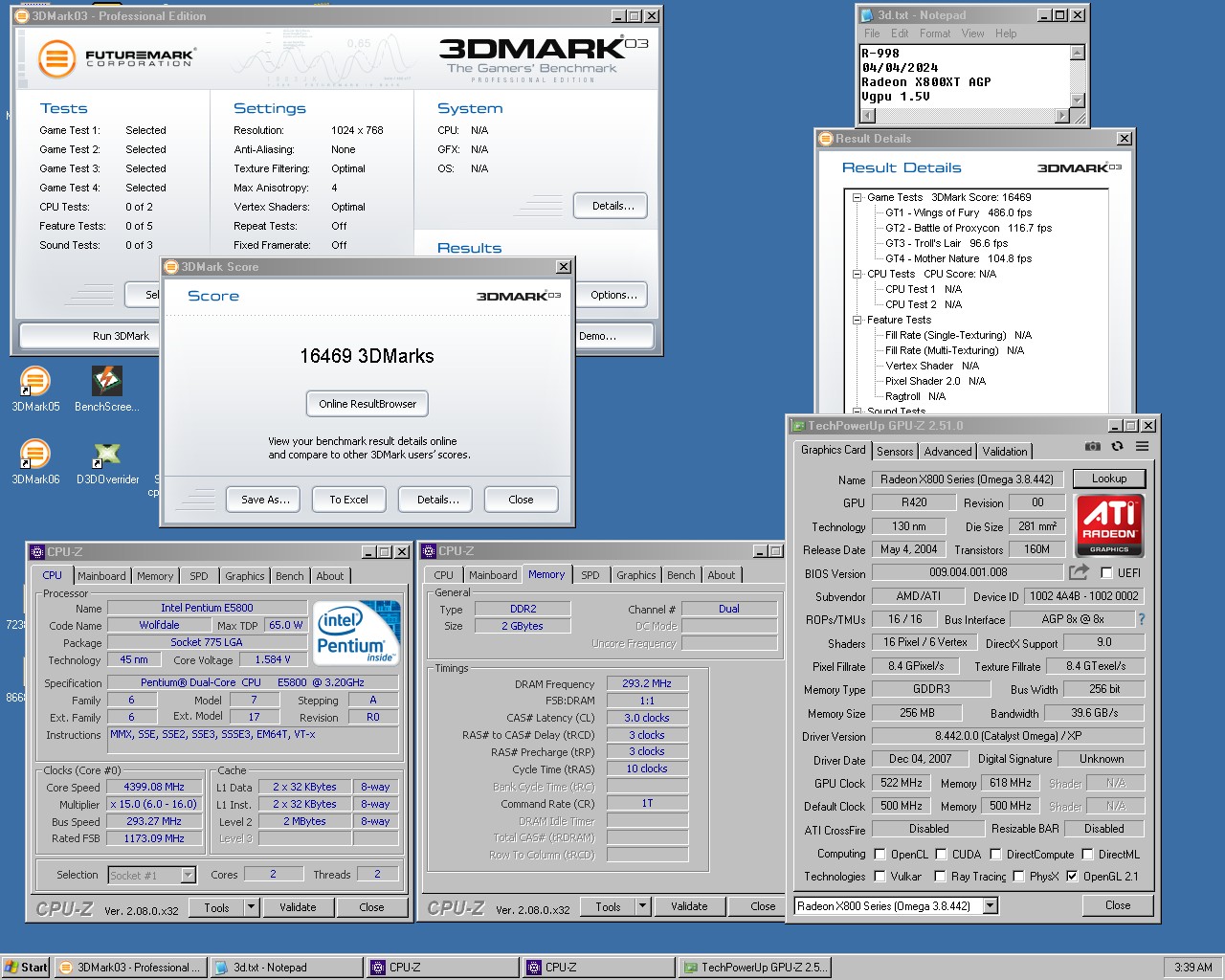This screenshot has width=1225, height=980.
Task: Open the SPD tab in right CPU-Z
Action: tap(590, 575)
